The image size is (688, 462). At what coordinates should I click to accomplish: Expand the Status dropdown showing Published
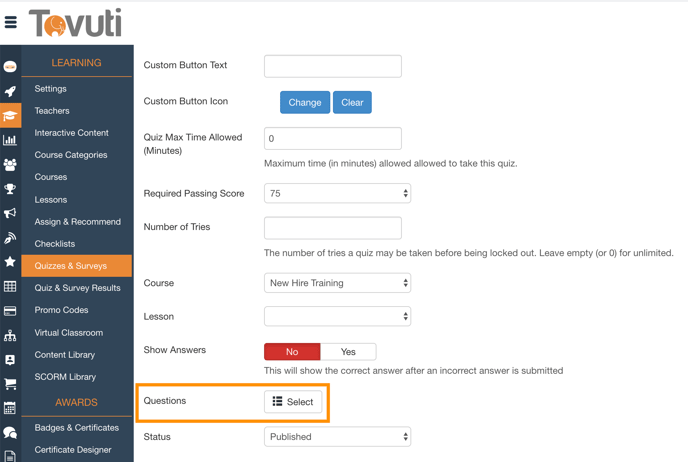[337, 437]
